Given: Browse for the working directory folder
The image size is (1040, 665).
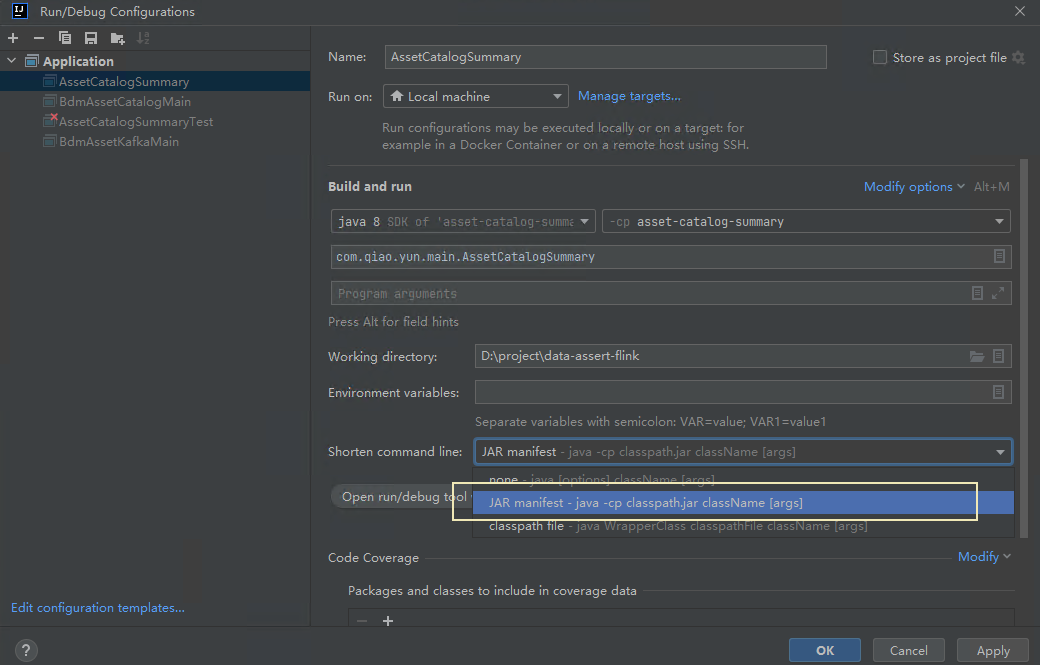Looking at the screenshot, I should tap(978, 356).
